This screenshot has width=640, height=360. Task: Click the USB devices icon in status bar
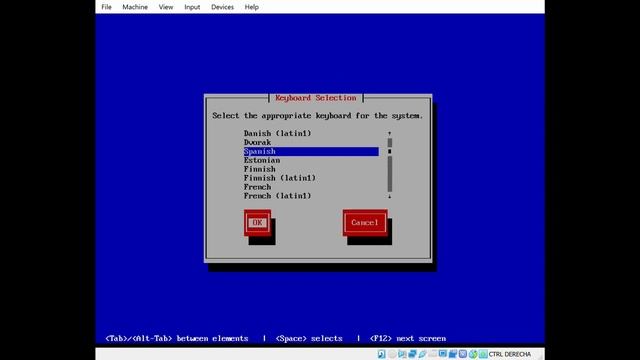(x=422, y=354)
